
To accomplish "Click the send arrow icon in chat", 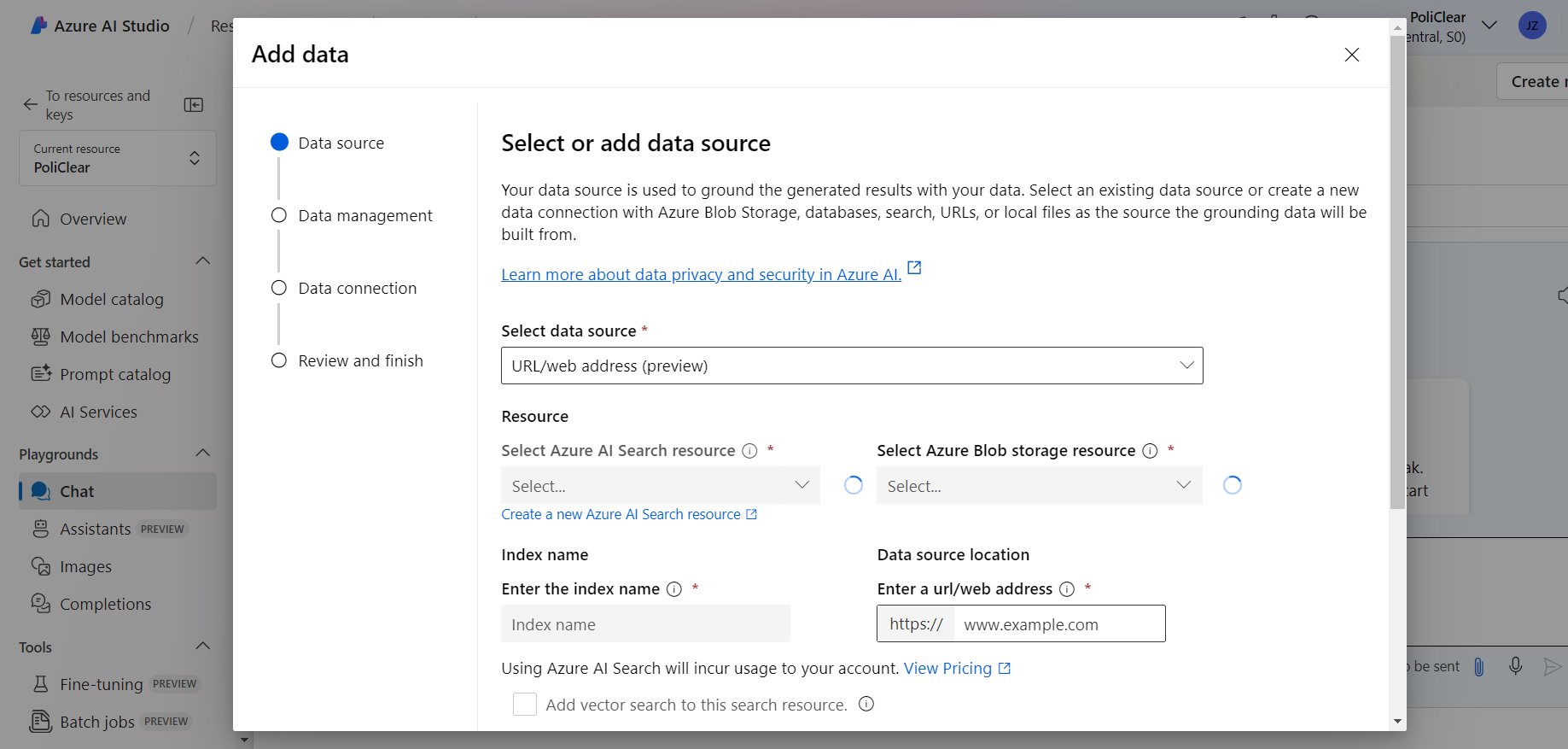I will point(1553,666).
